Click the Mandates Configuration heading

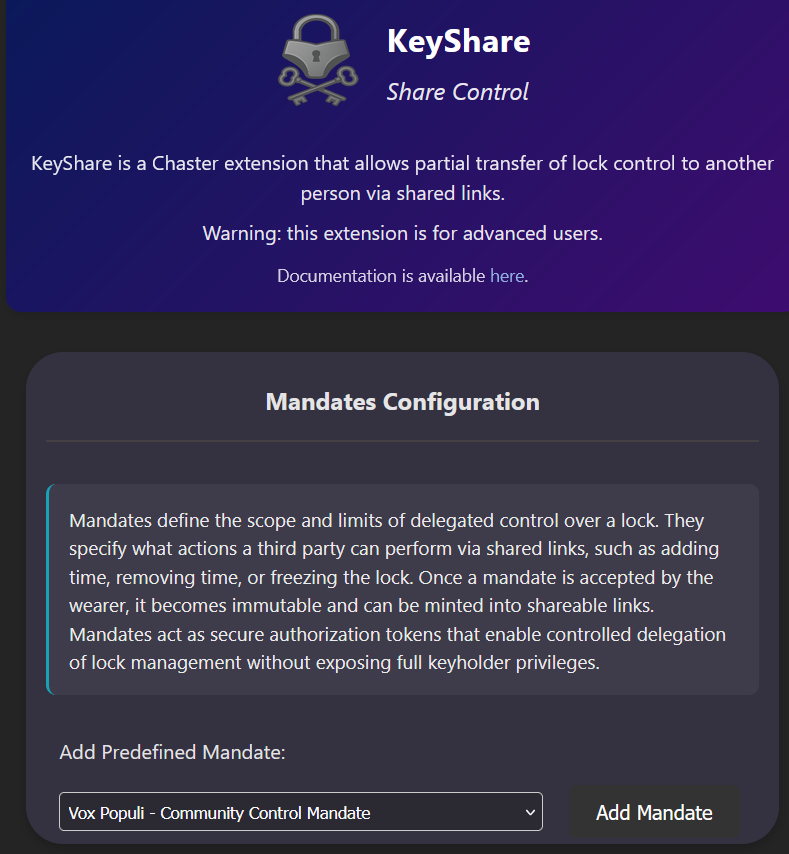pos(402,402)
